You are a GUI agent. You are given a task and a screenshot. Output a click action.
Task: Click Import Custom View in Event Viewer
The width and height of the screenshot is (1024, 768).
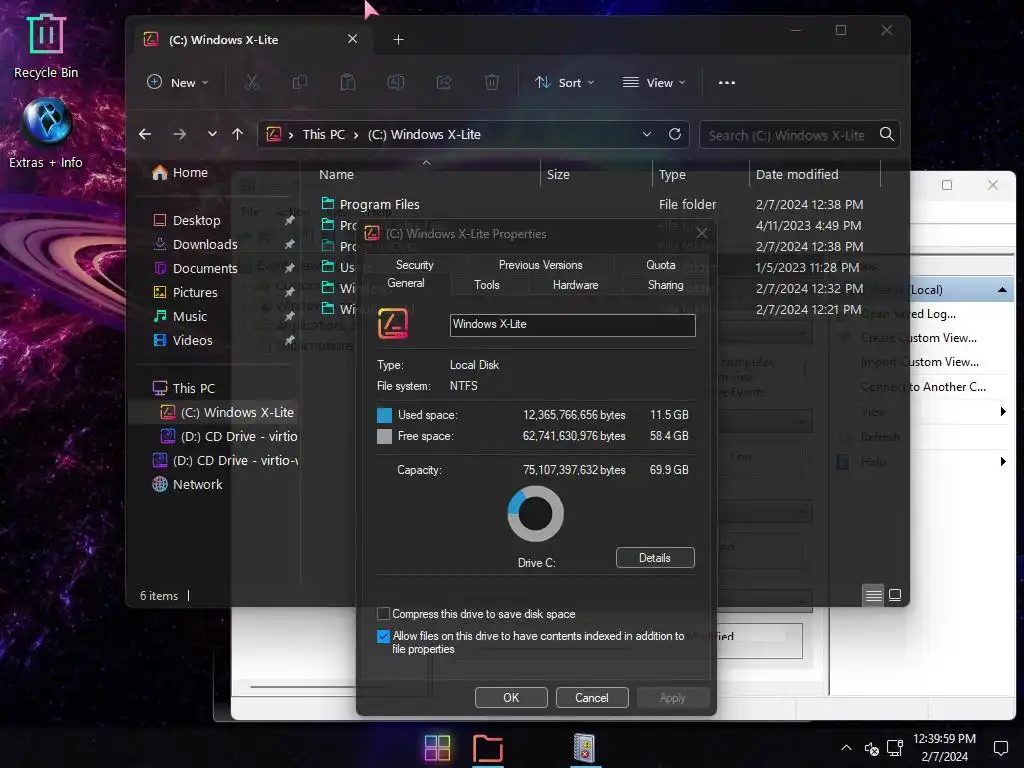[x=920, y=362]
